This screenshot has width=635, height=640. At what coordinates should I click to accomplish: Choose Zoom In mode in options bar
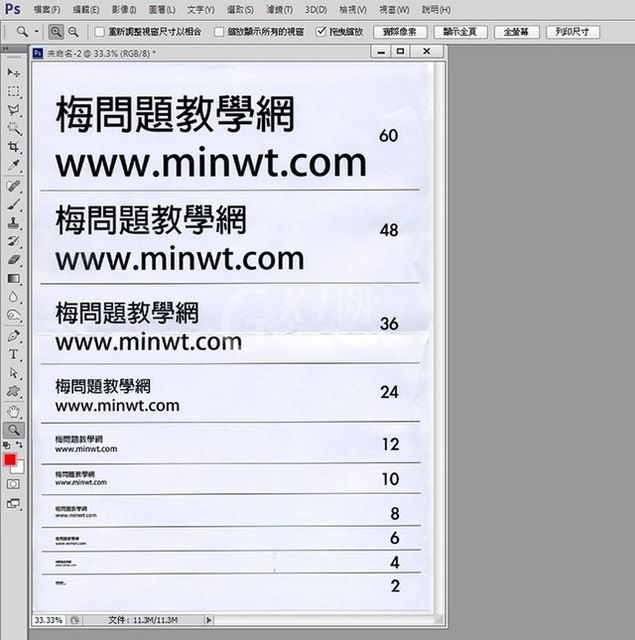[x=56, y=31]
